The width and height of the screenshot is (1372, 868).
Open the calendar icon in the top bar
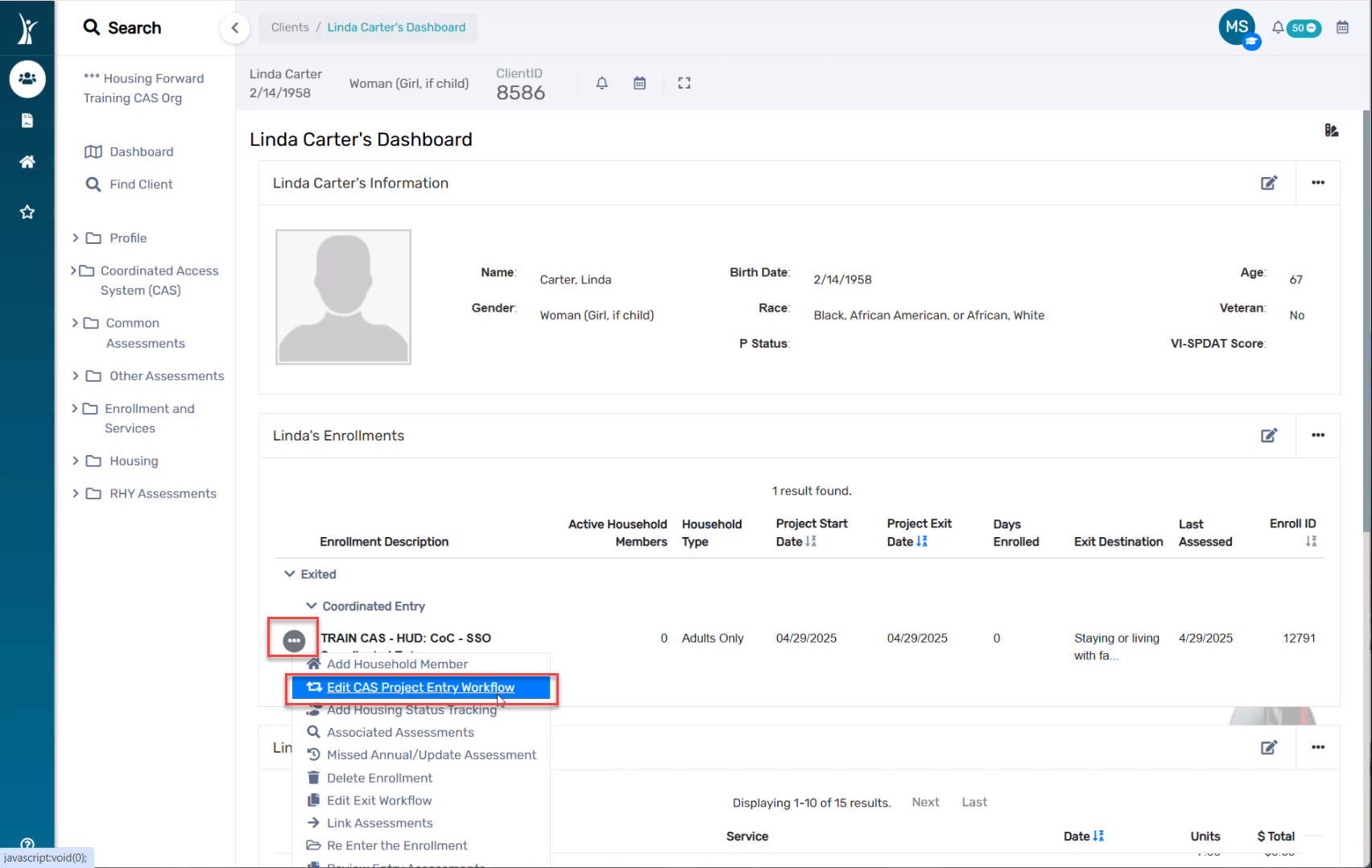(x=1342, y=27)
